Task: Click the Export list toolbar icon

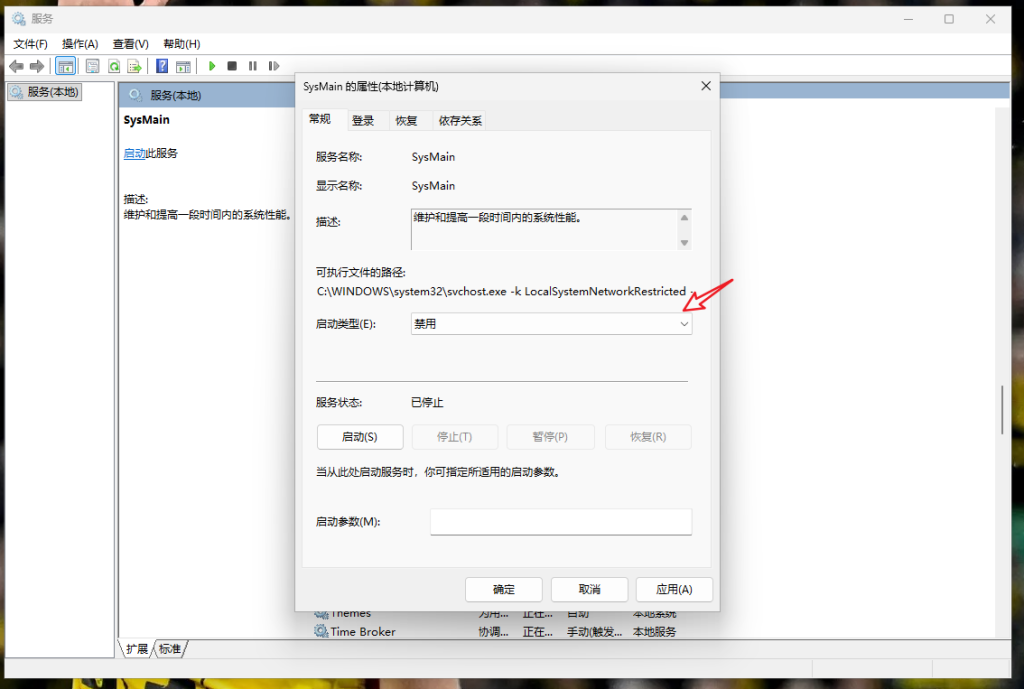Action: coord(135,66)
